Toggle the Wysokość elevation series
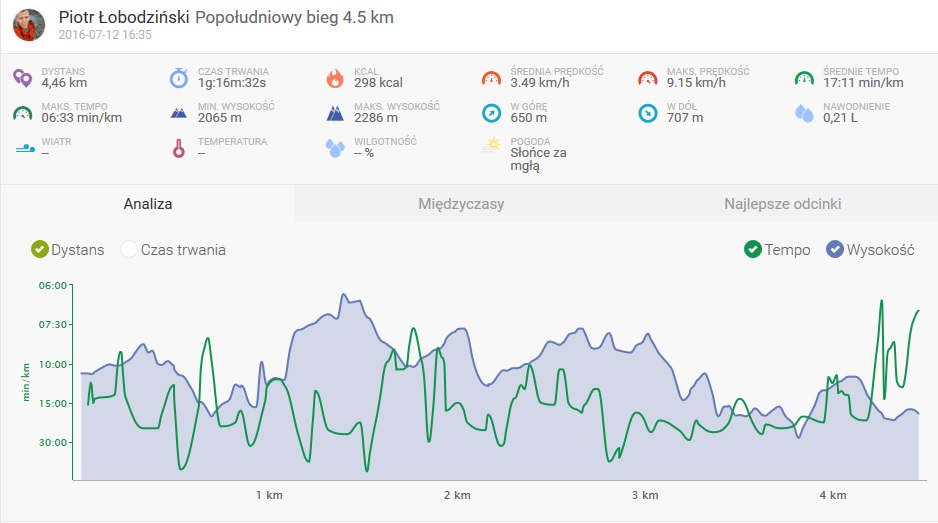Screen dimensions: 938x523 [x=835, y=250]
